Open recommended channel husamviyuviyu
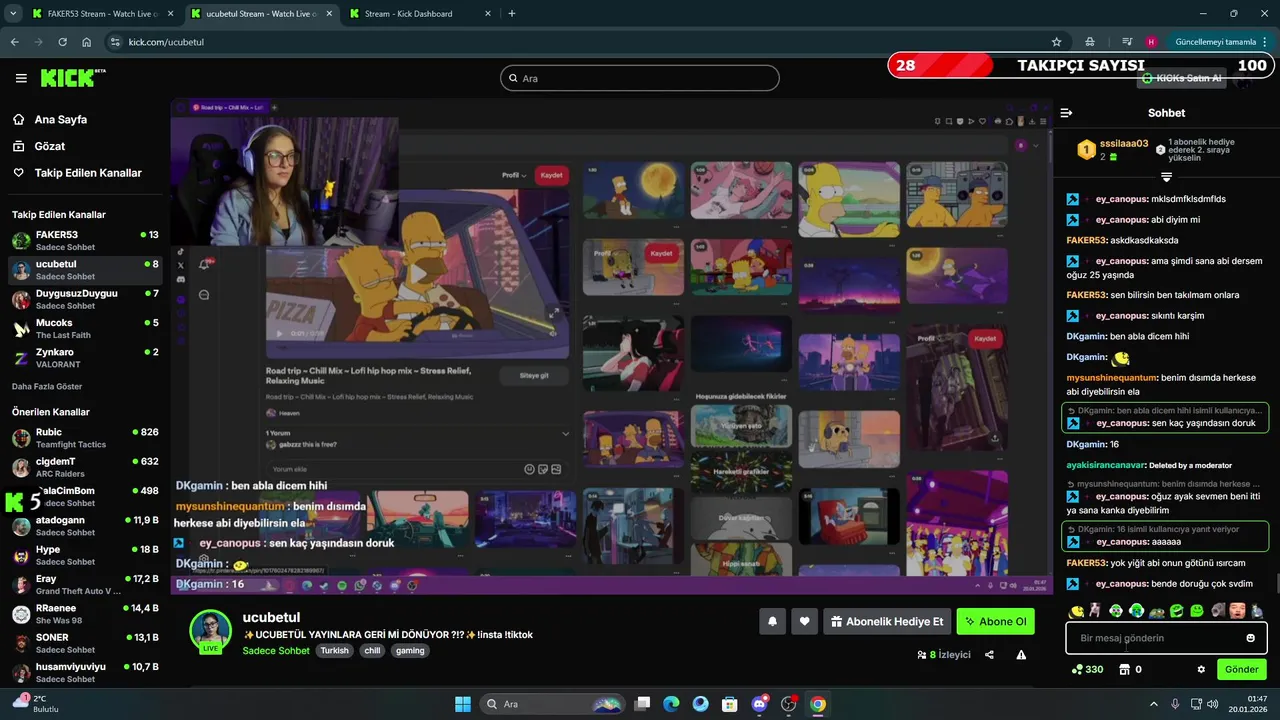The height and width of the screenshot is (720, 1280). [85, 672]
